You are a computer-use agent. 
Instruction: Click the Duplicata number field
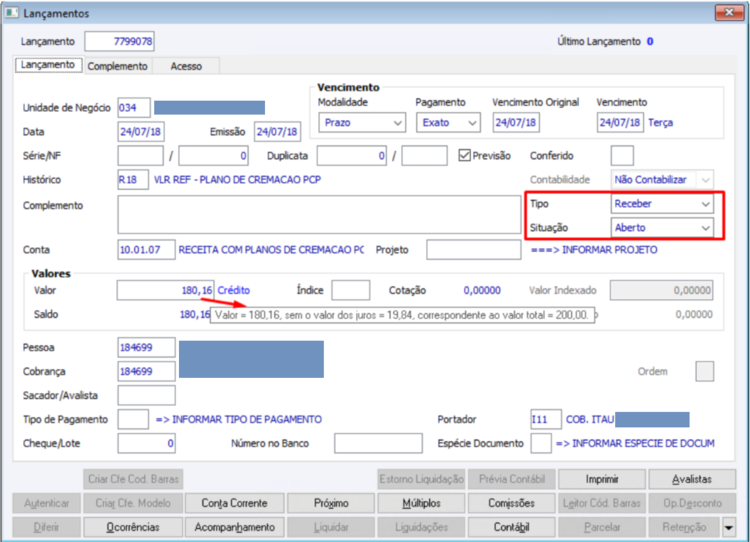pos(352,155)
